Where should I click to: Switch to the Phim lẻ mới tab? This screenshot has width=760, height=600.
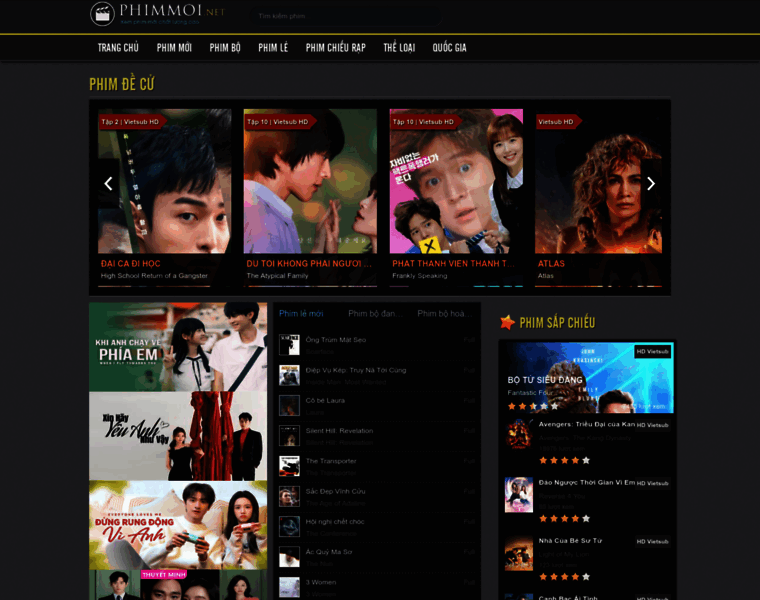[301, 314]
